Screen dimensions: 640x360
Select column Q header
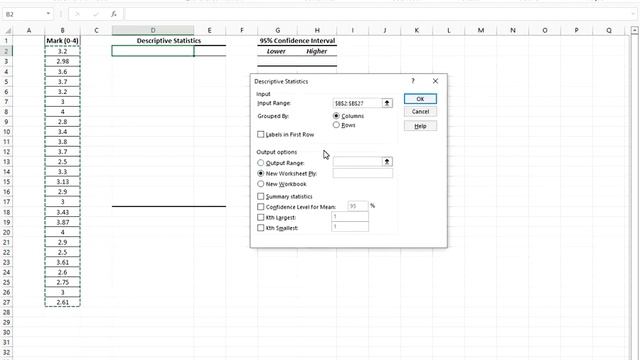coord(609,30)
